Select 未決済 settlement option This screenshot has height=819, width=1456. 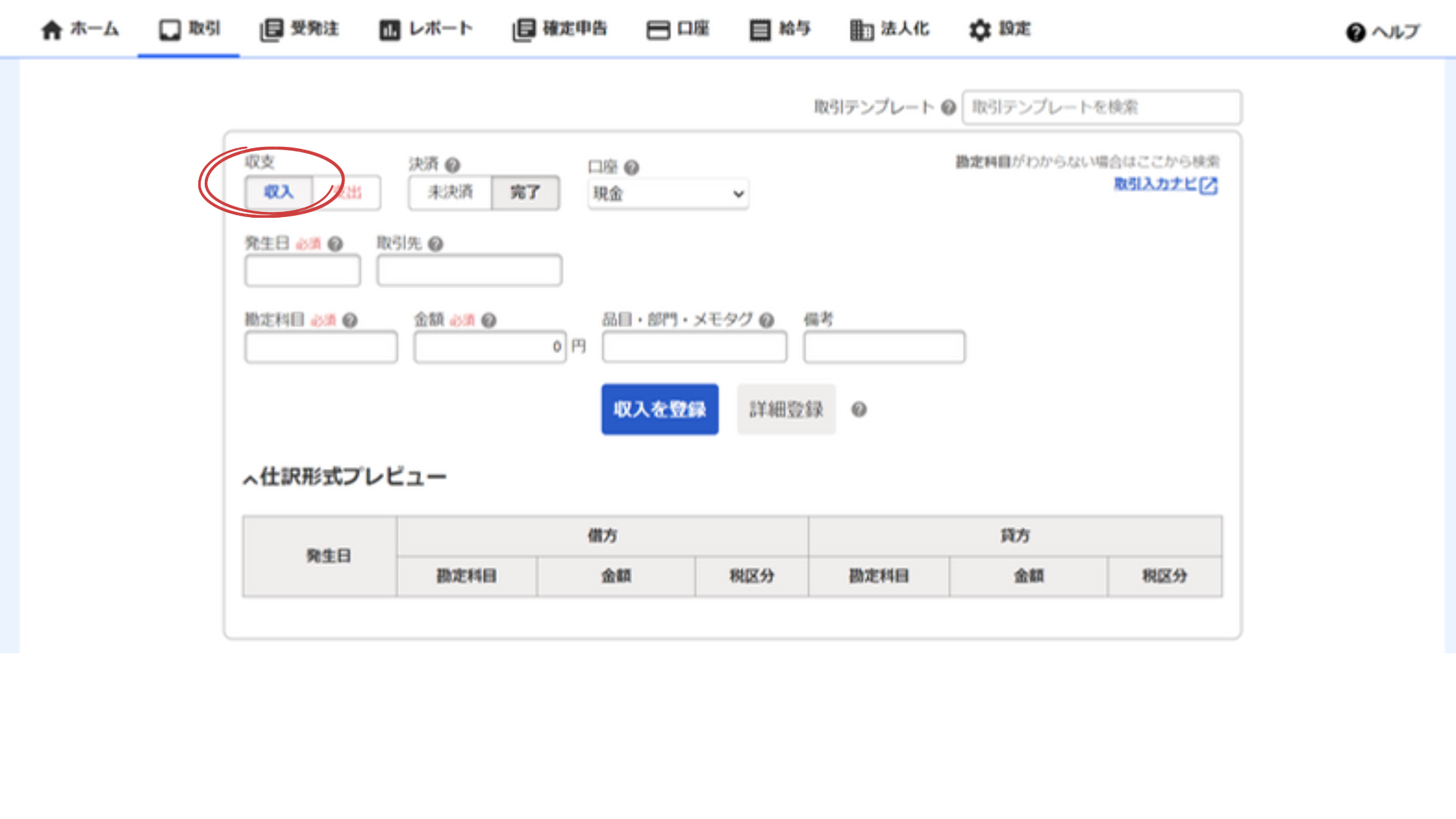click(450, 192)
